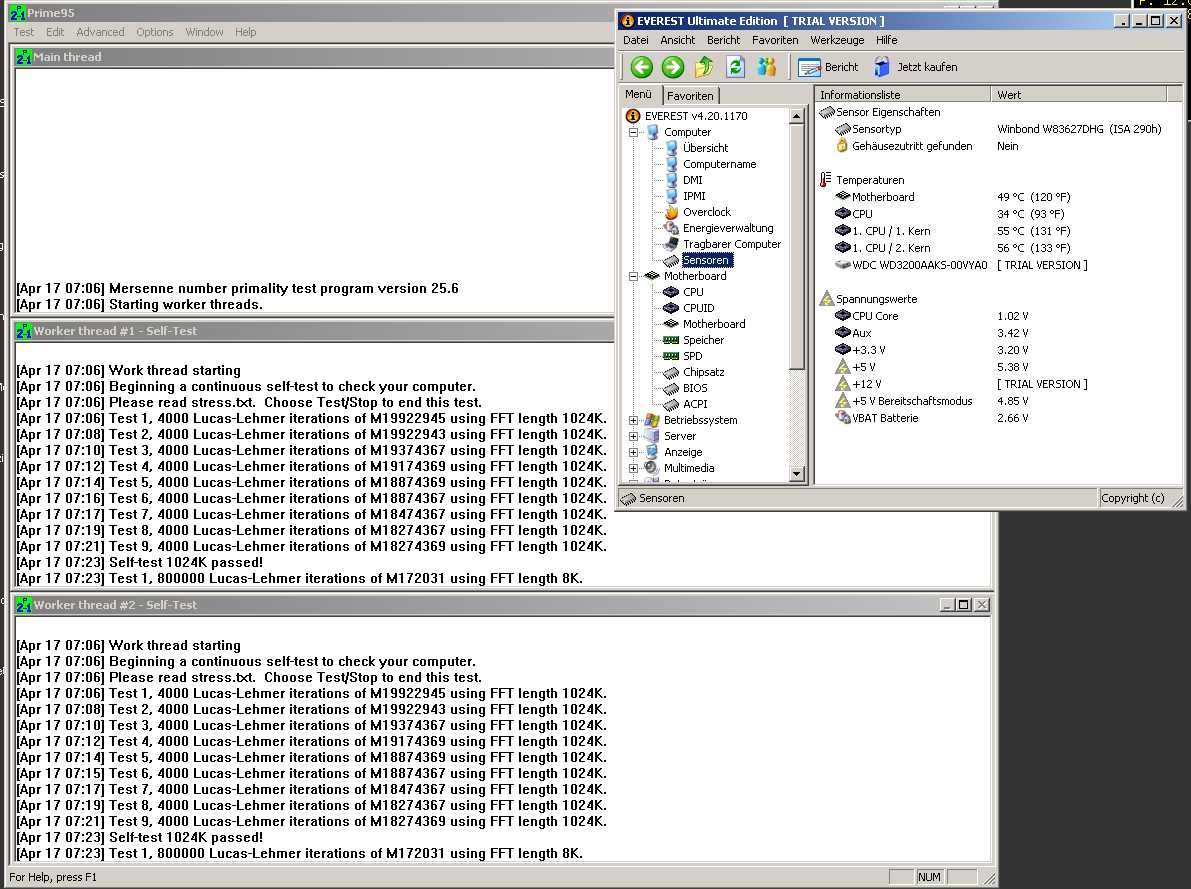Switch to the Favoriten tab
Screen dimensions: 1191x889
tap(690, 96)
